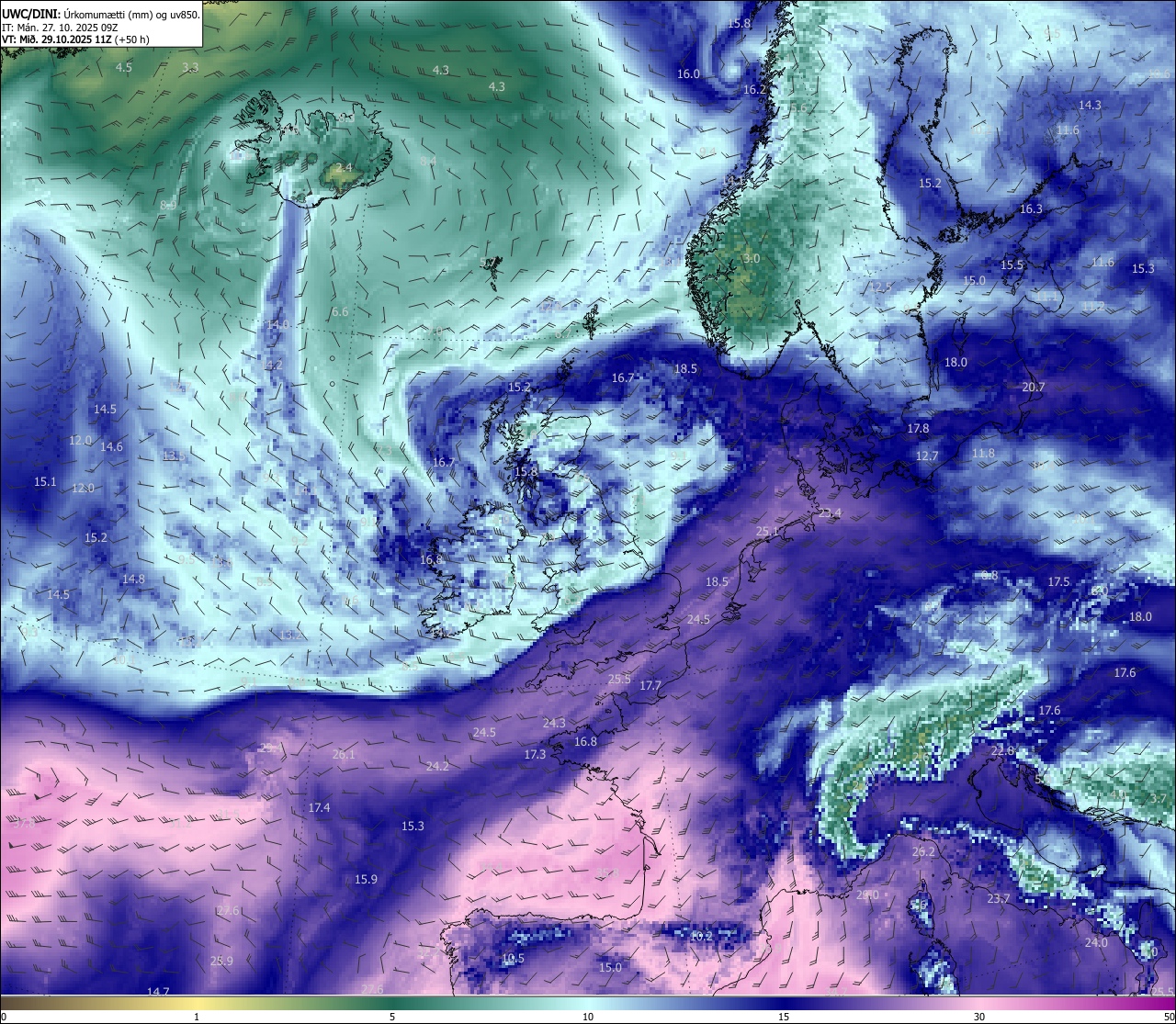Click the 15.9 value west of Iberia
This screenshot has height=1024, width=1176.
click(366, 880)
